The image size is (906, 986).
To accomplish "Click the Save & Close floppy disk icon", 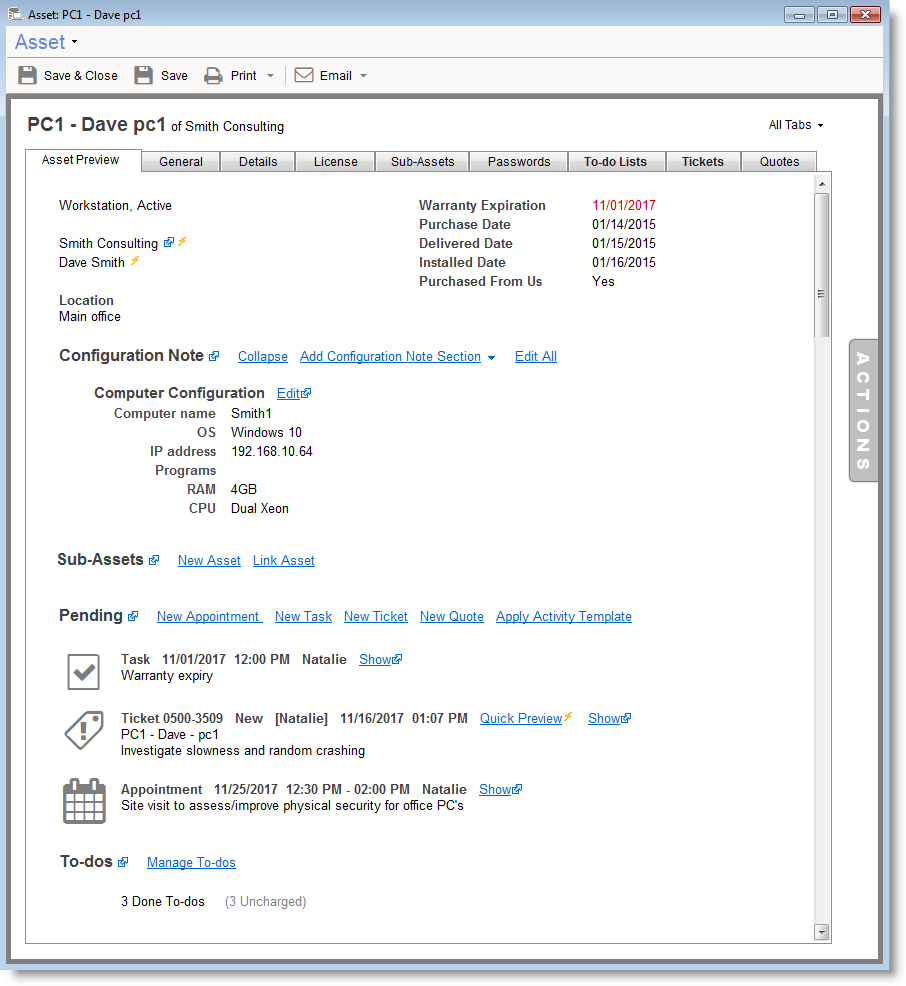I will [x=28, y=75].
